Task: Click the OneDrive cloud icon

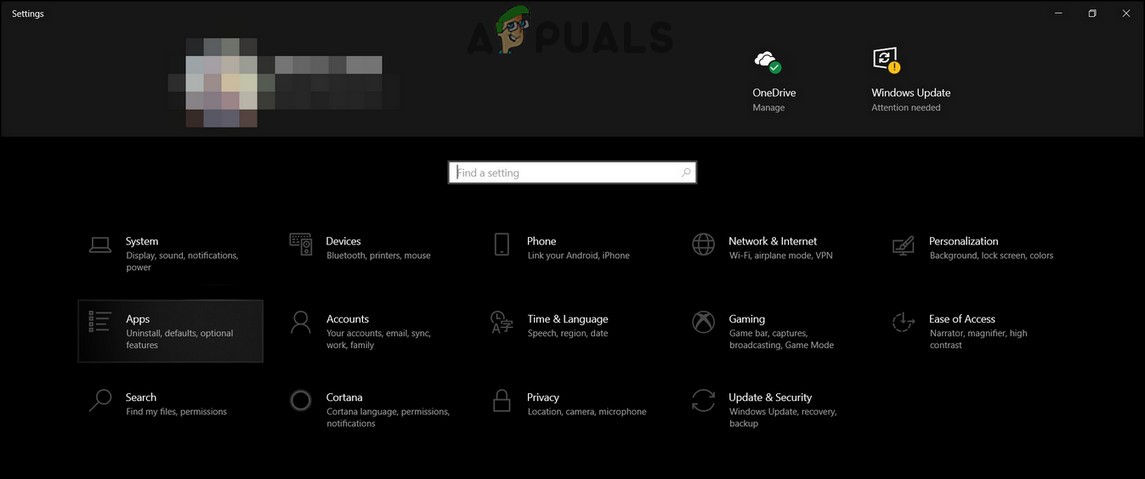Action: pyautogui.click(x=767, y=61)
